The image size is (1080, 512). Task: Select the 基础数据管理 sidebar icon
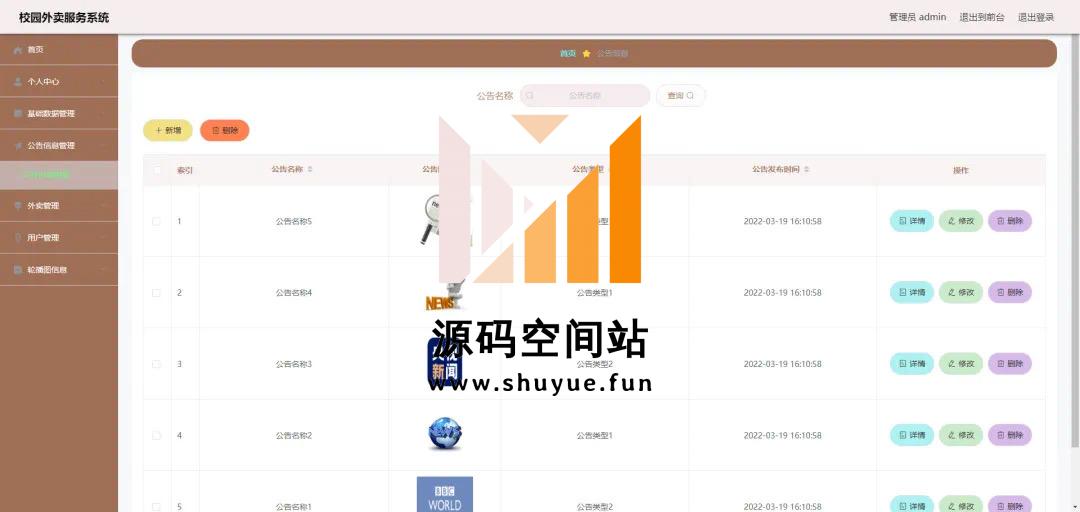pos(18,114)
